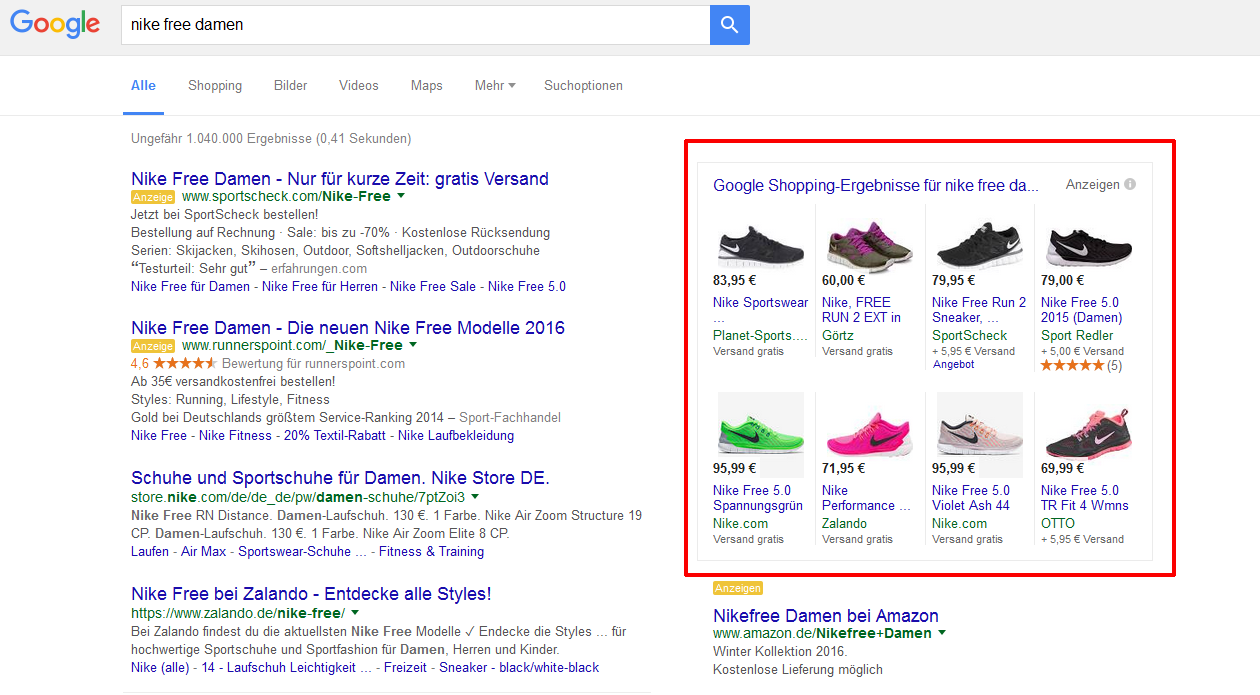
Task: Open 'Schuhe und Sportschuhe für Damen' Nike Store result
Action: [x=340, y=478]
